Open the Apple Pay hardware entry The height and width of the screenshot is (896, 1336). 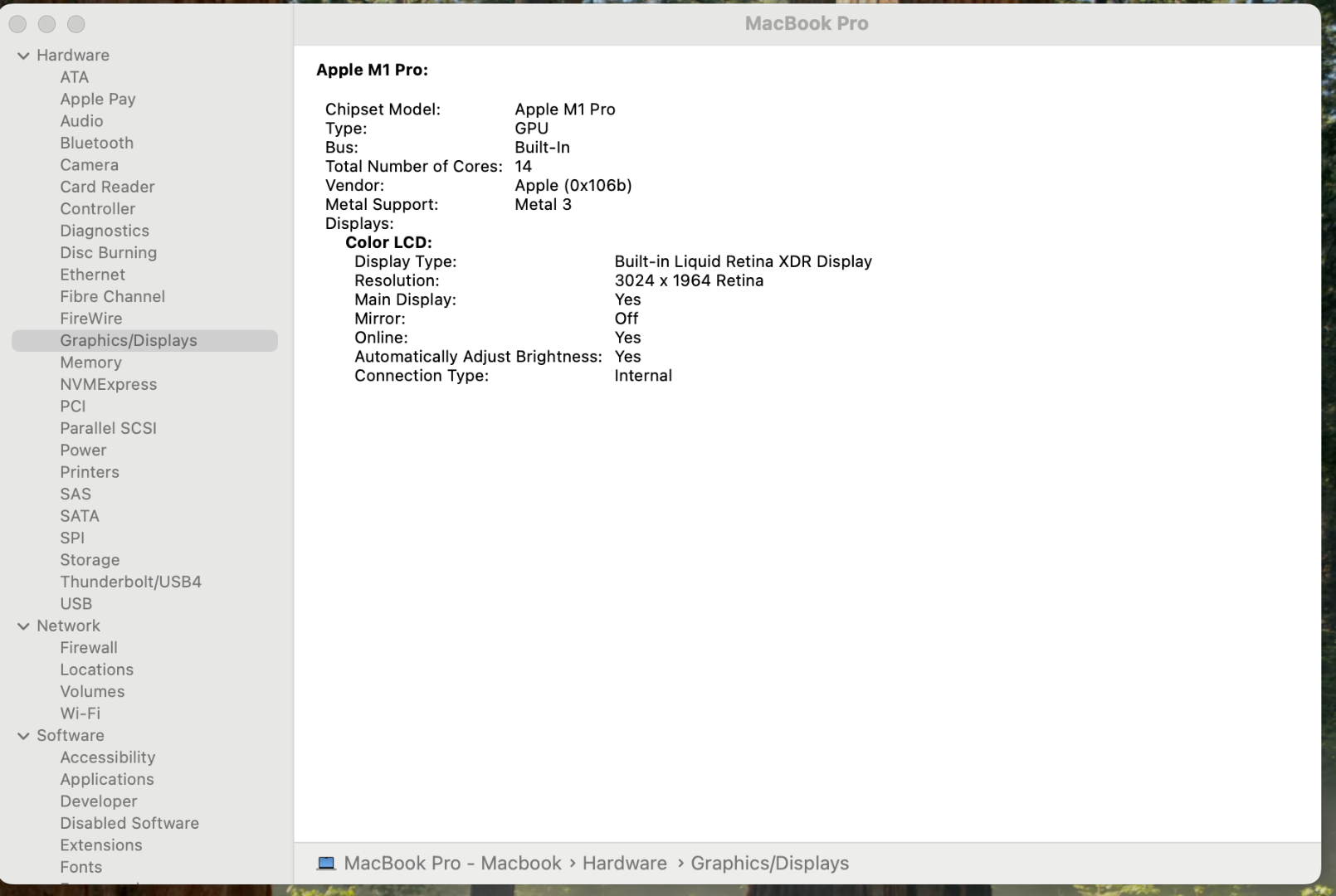[x=98, y=100]
